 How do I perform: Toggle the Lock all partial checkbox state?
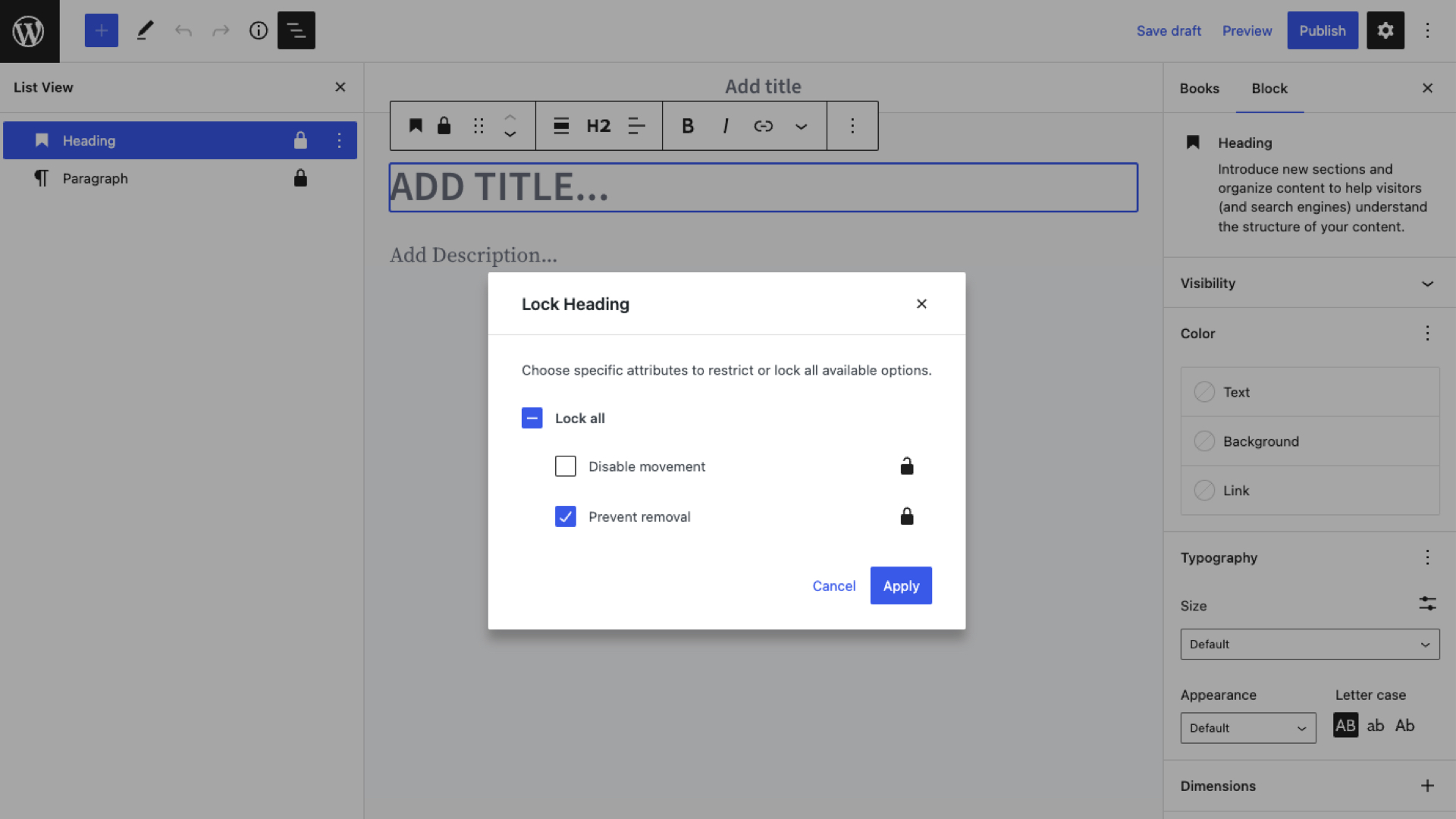tap(532, 418)
